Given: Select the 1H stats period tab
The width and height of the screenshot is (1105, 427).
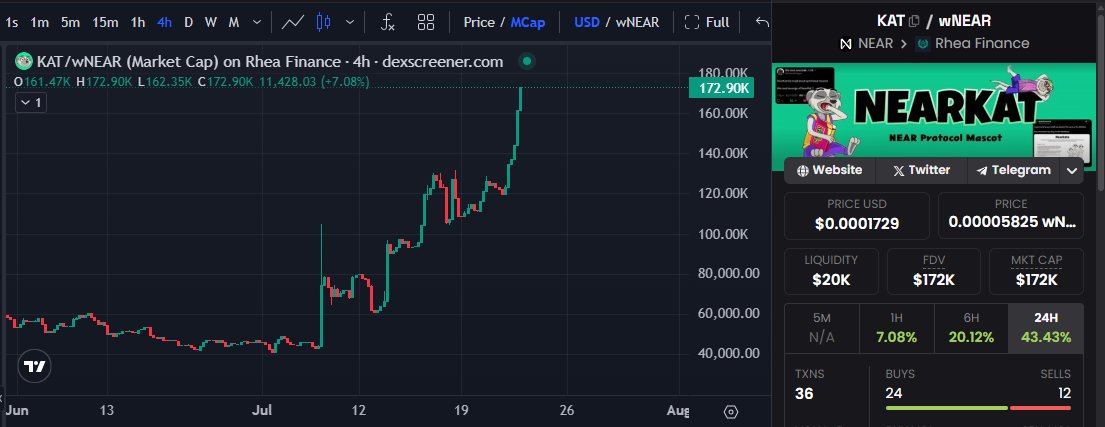Looking at the screenshot, I should [x=896, y=328].
